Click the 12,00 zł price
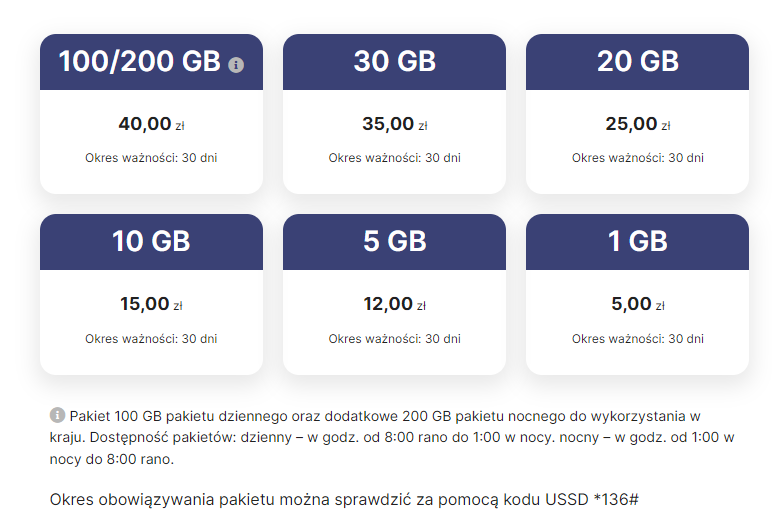 pyautogui.click(x=394, y=304)
